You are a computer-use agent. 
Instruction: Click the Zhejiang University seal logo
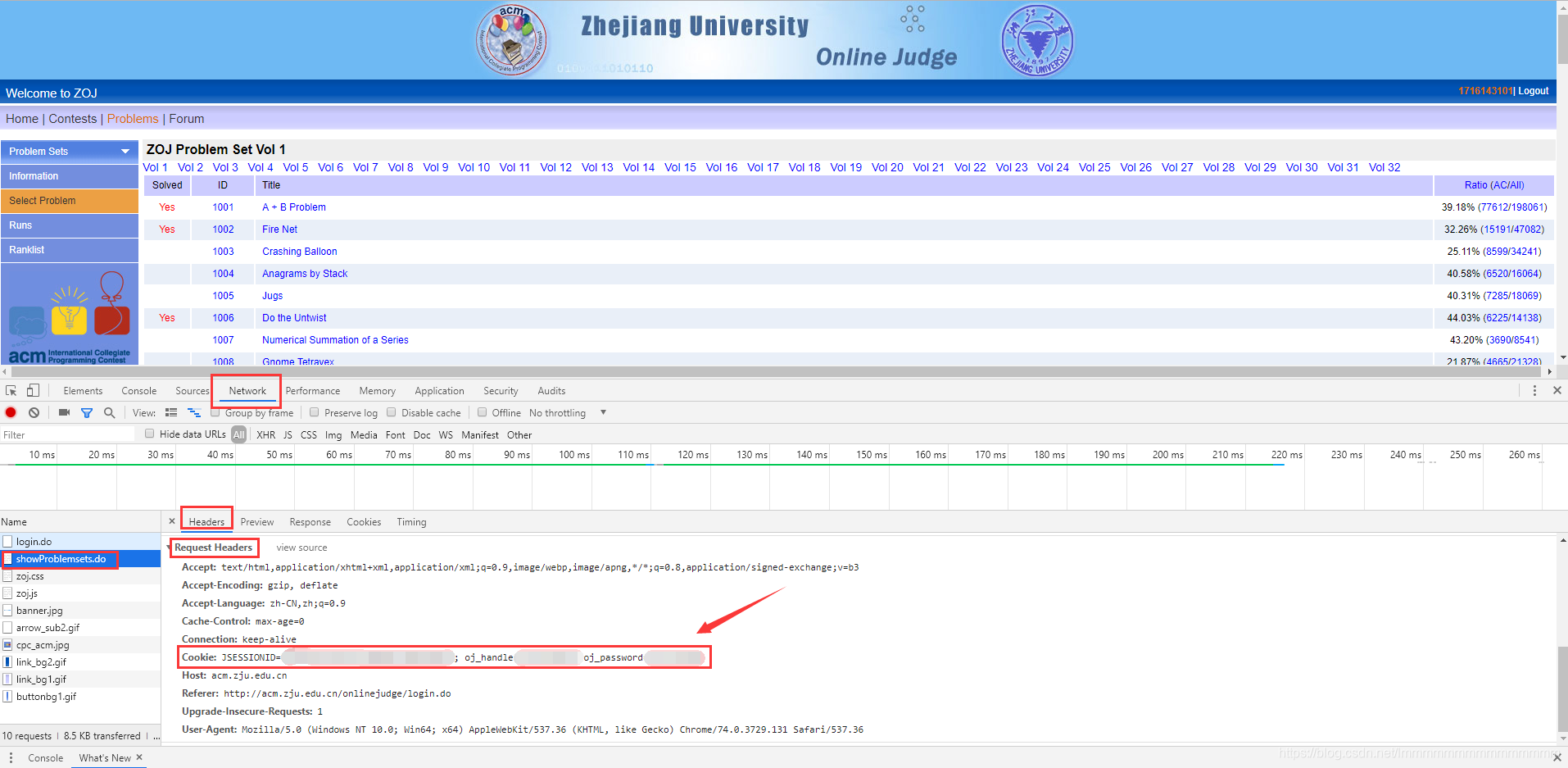click(1037, 39)
